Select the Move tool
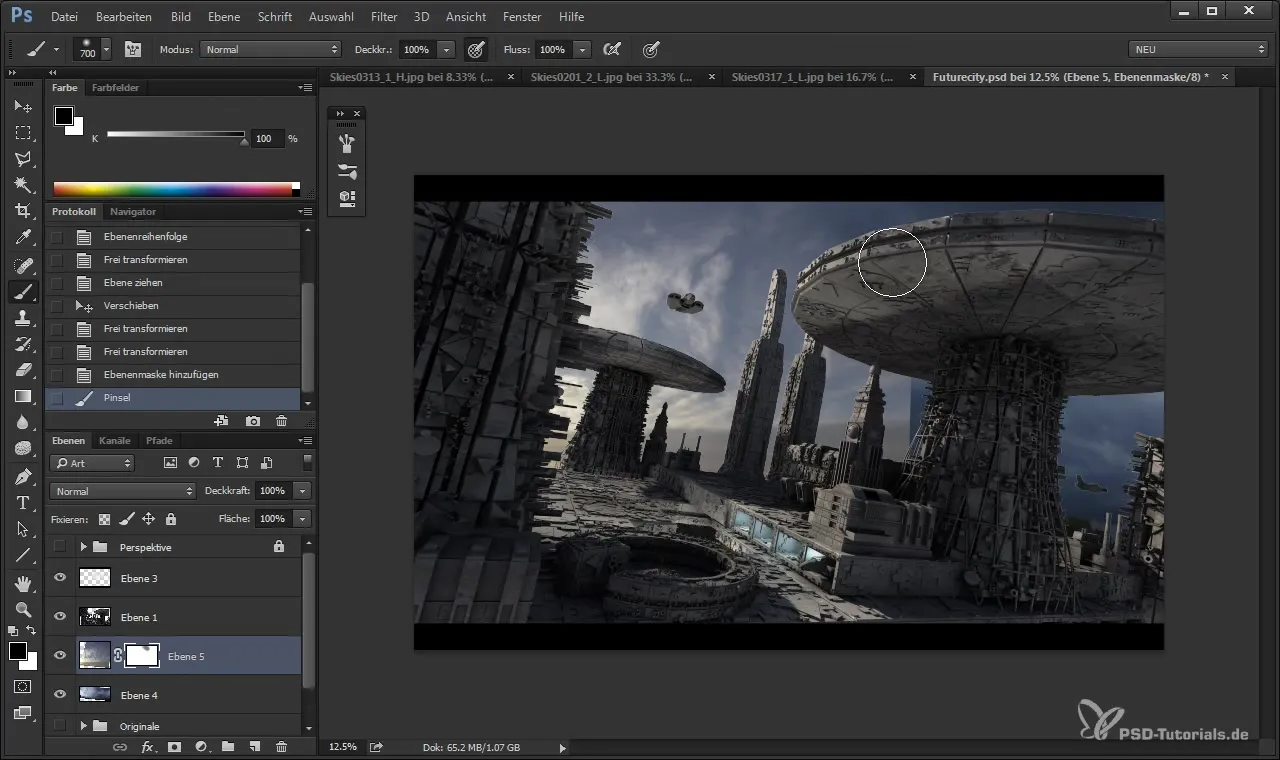This screenshot has width=1280, height=760. (23, 106)
